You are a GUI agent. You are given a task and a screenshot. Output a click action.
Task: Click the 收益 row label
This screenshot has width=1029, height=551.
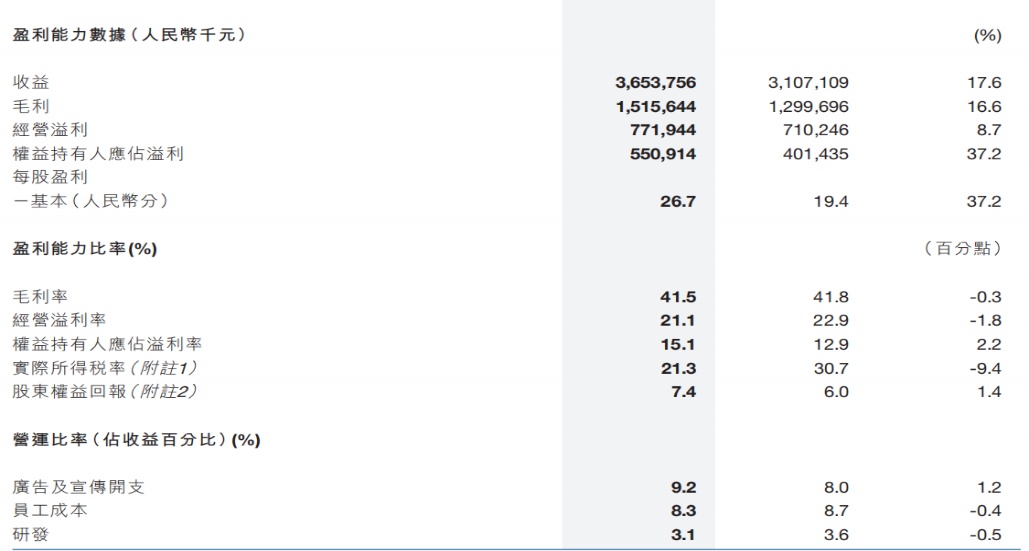click(x=31, y=83)
